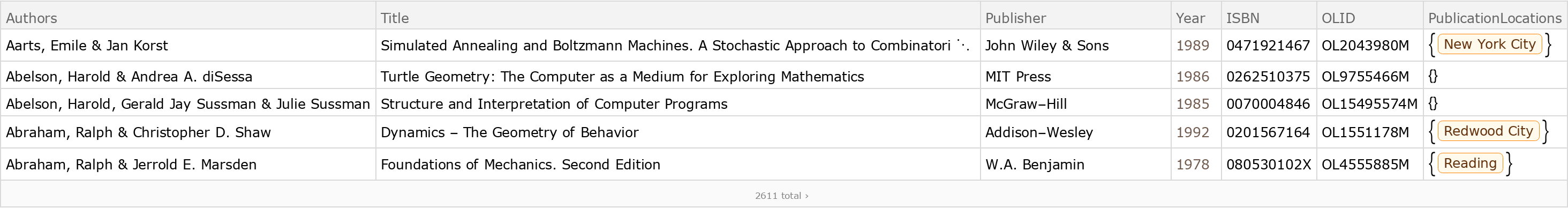This screenshot has height=208, width=1568.
Task: Click the Reading location entity
Action: pyautogui.click(x=1469, y=164)
